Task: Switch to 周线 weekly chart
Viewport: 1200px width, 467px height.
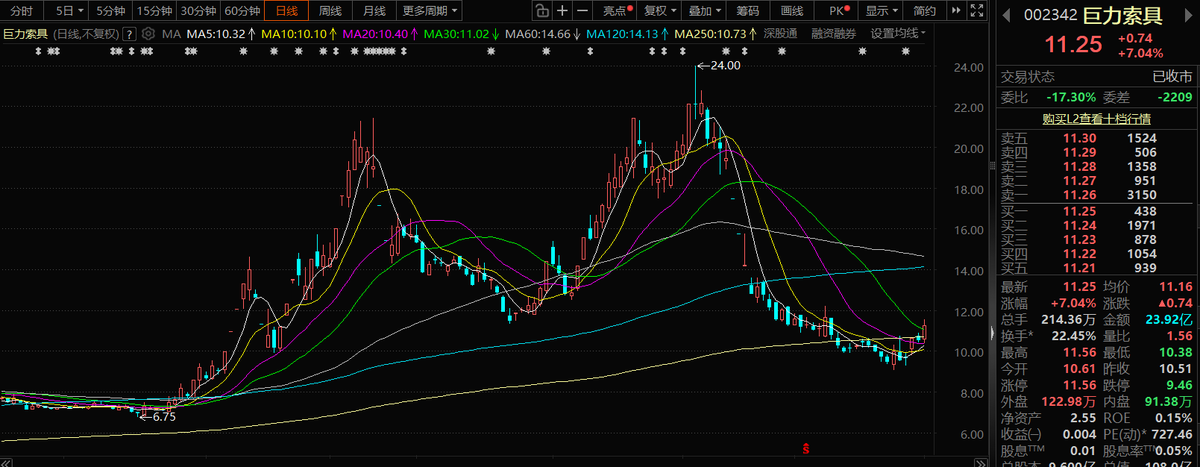Action: coord(330,11)
